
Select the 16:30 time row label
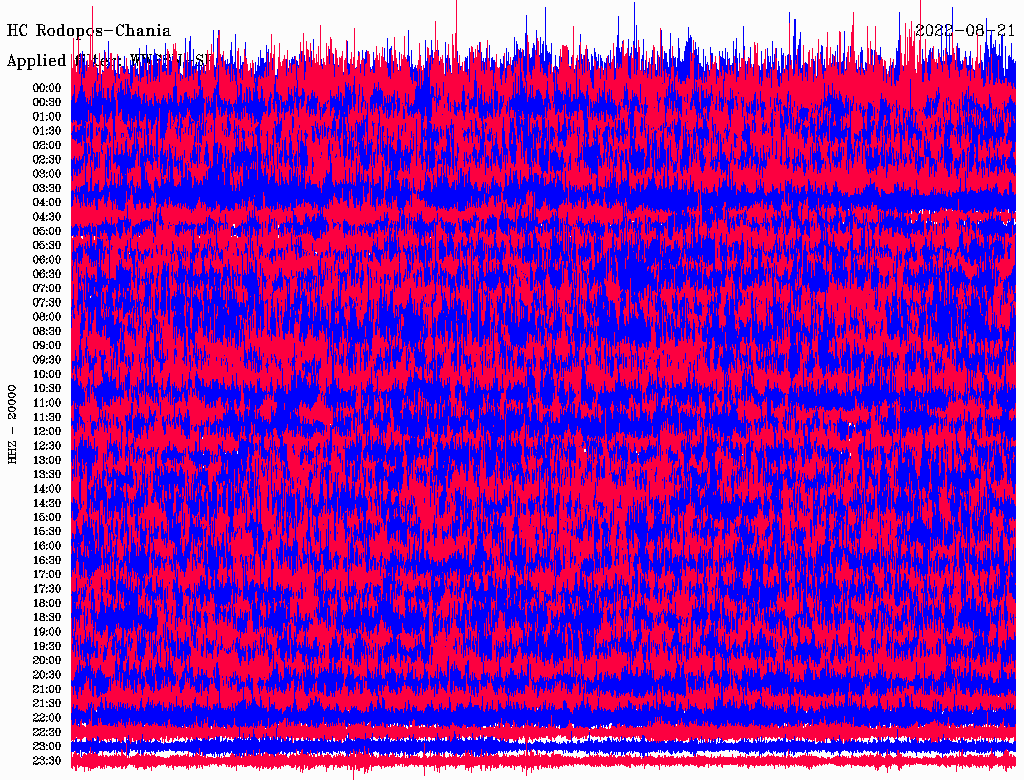pyautogui.click(x=47, y=561)
